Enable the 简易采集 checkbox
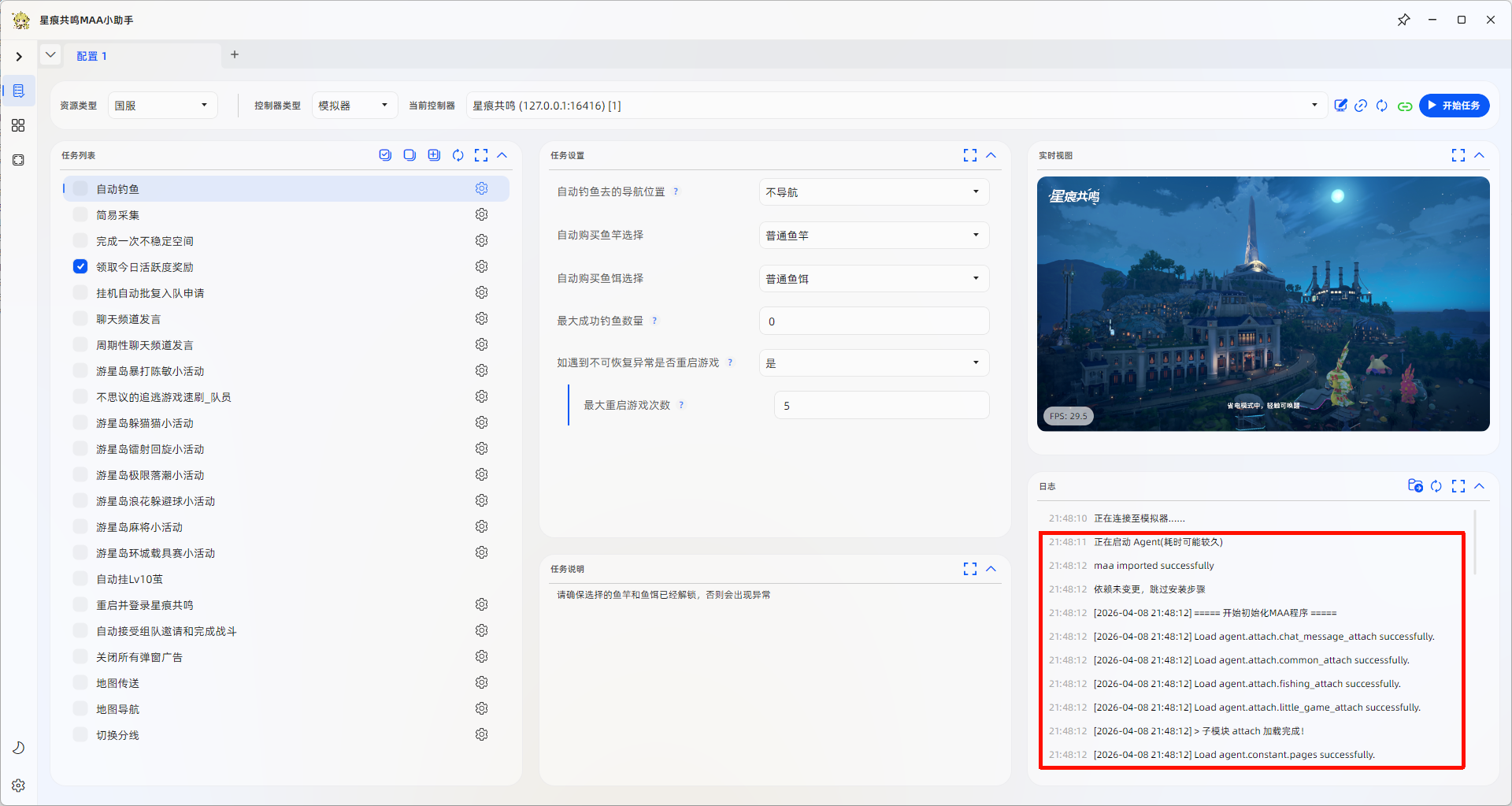 pos(80,214)
